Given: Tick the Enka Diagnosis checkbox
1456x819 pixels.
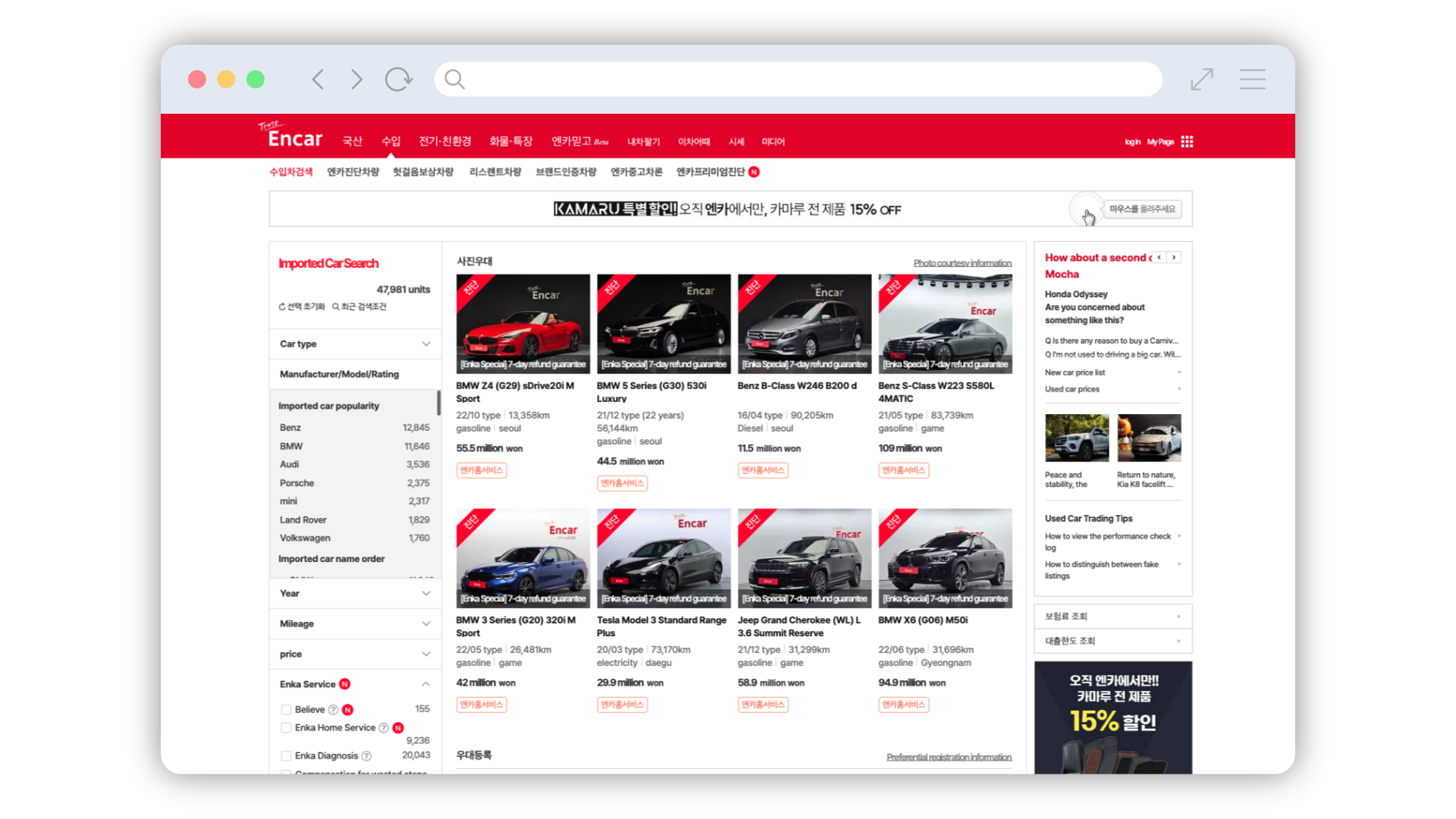Looking at the screenshot, I should [286, 756].
